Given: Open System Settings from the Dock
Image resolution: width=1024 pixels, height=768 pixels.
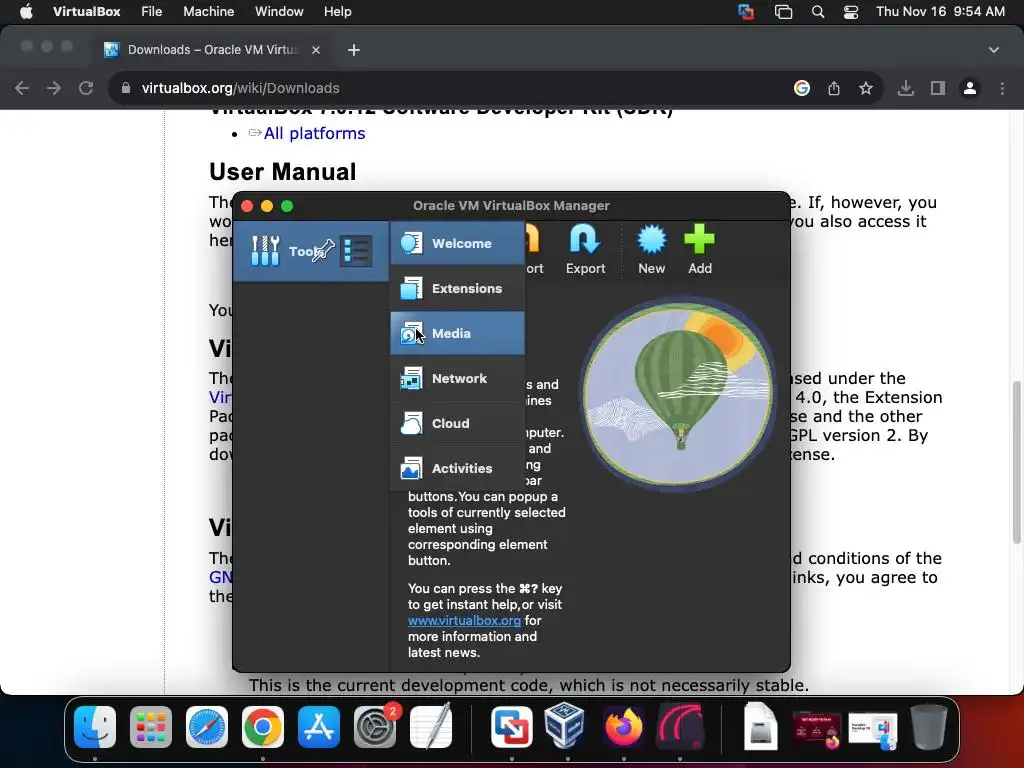Looking at the screenshot, I should (x=375, y=726).
